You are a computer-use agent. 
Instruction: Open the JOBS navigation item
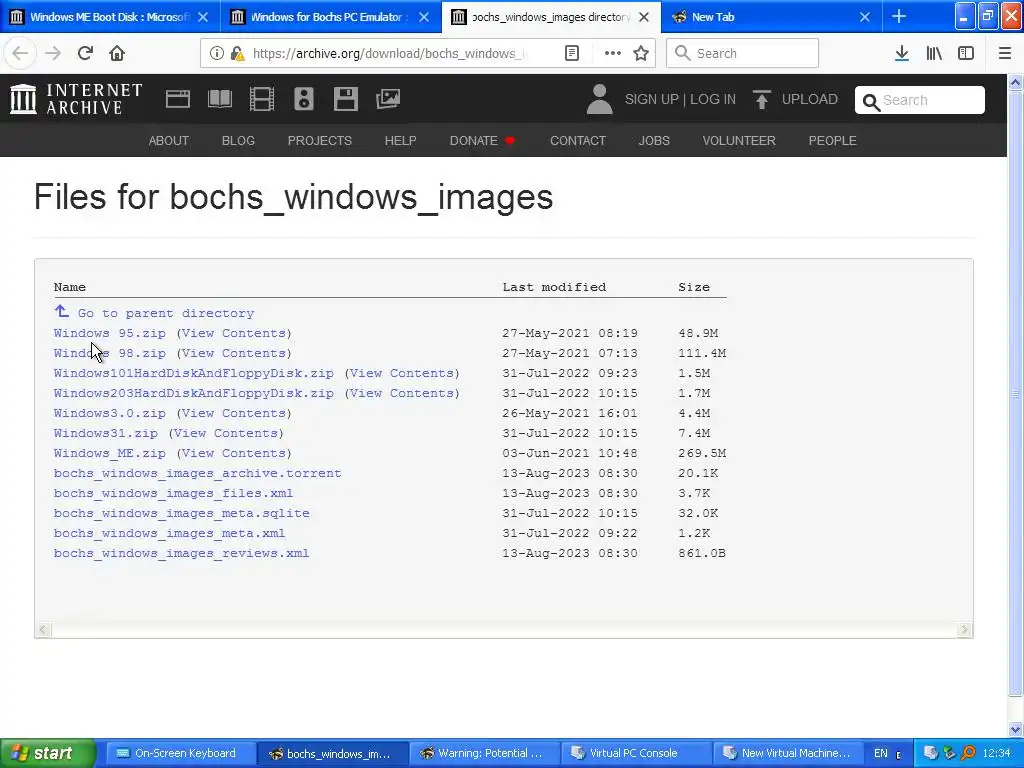coord(654,140)
